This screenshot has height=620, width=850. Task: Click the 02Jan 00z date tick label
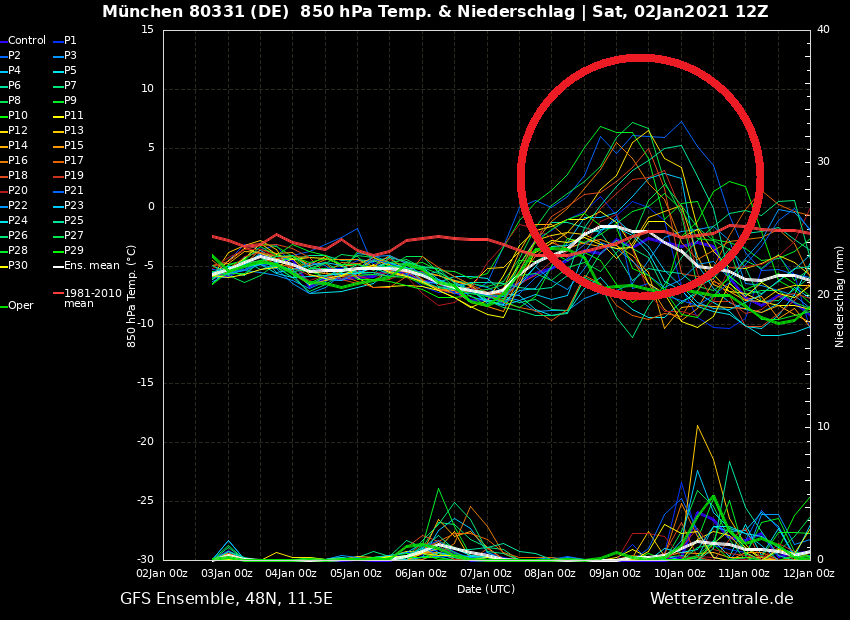[x=162, y=574]
